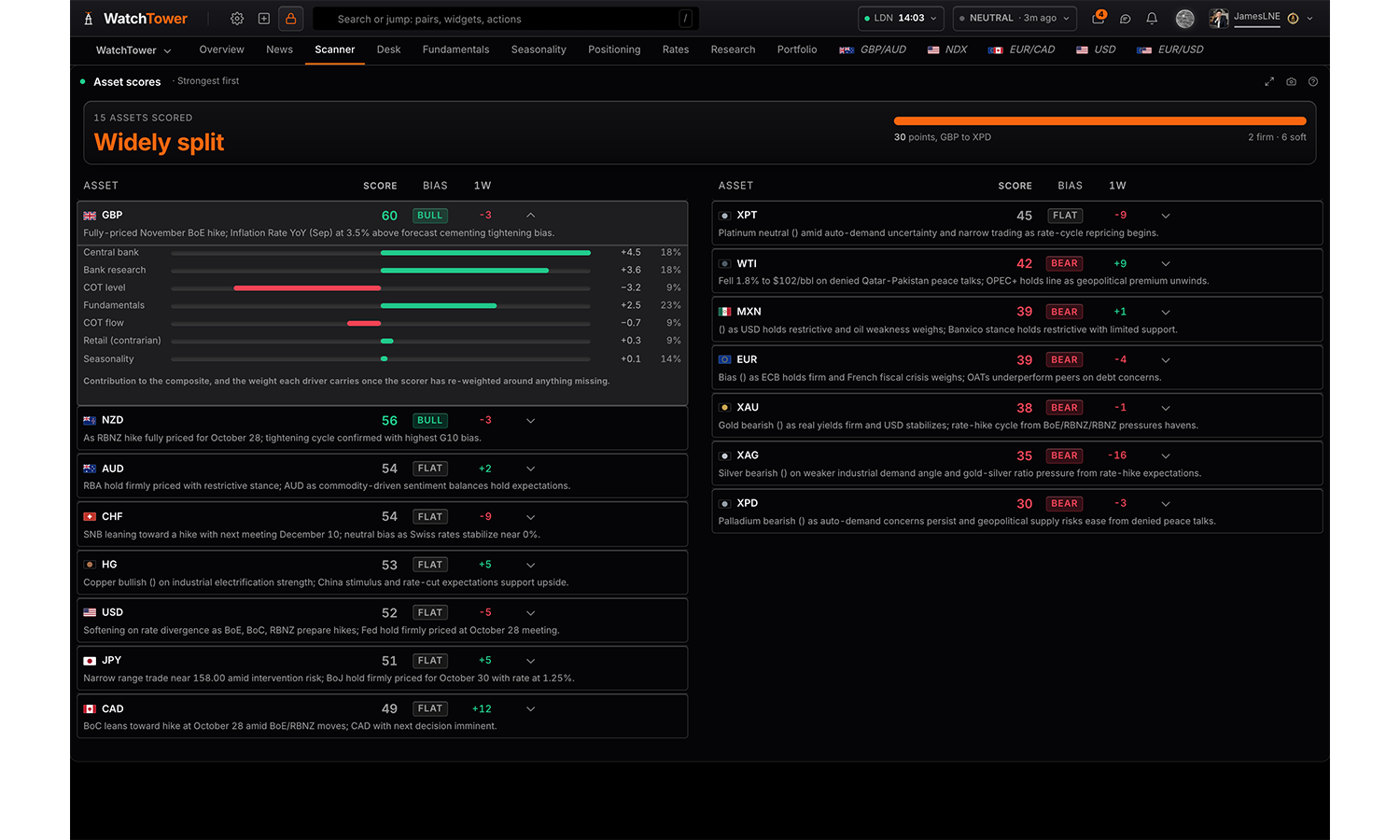Open the inbox icon with badge 4
Viewport: 1400px width, 840px height.
click(x=1099, y=18)
